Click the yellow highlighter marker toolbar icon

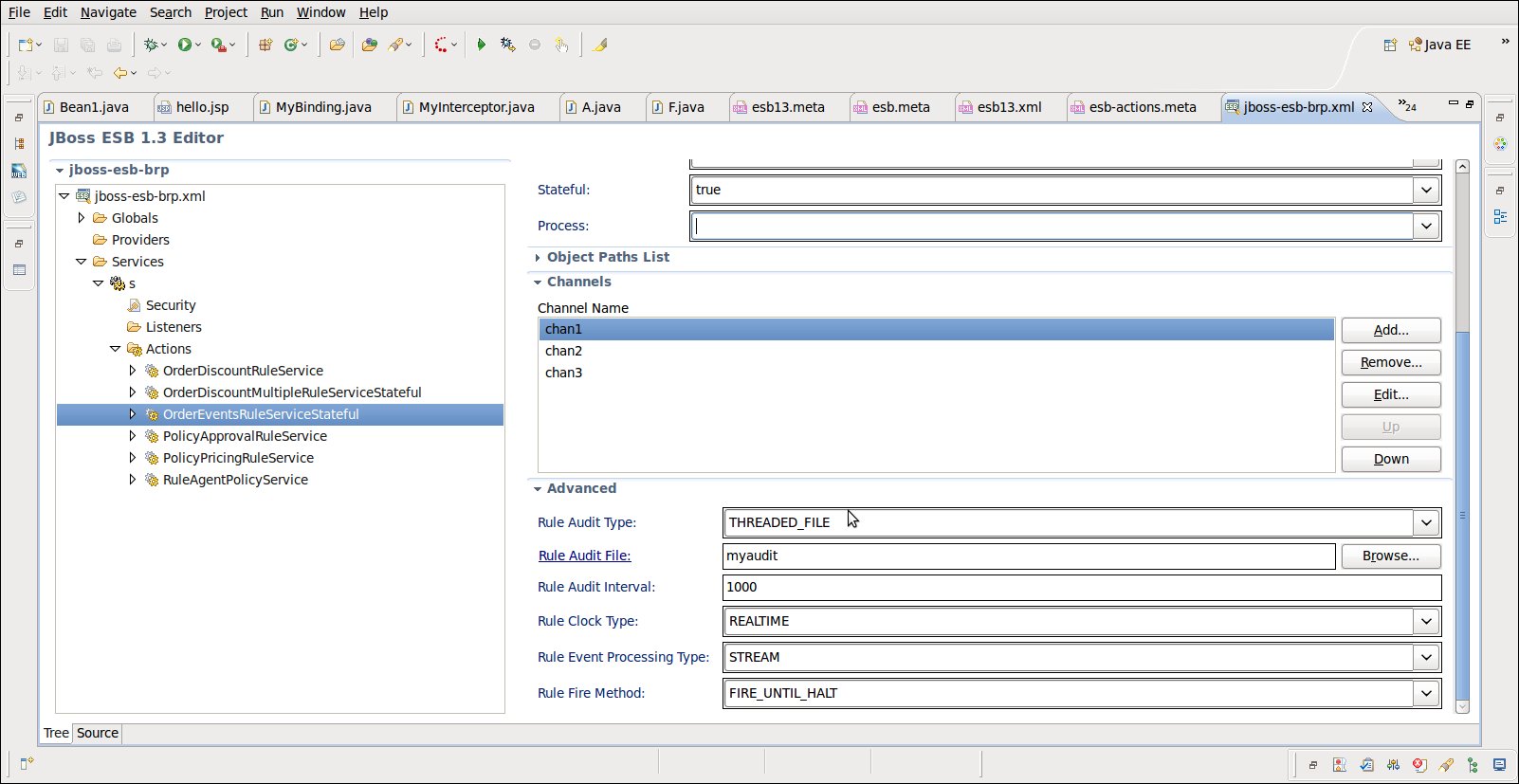pos(600,45)
